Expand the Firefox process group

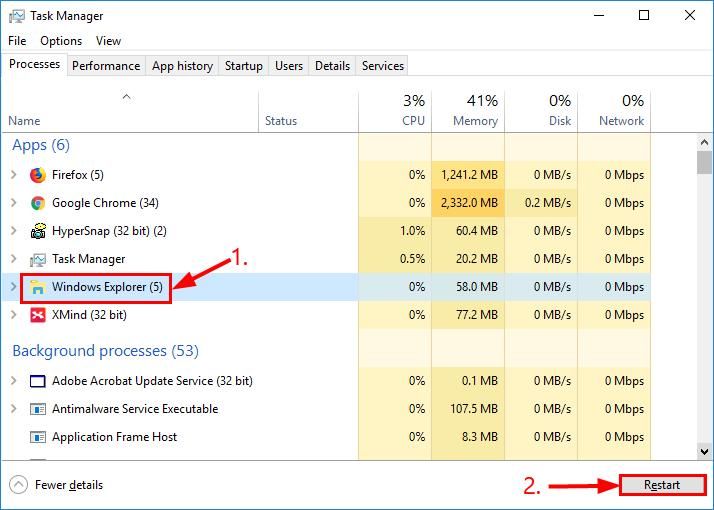tap(13, 175)
